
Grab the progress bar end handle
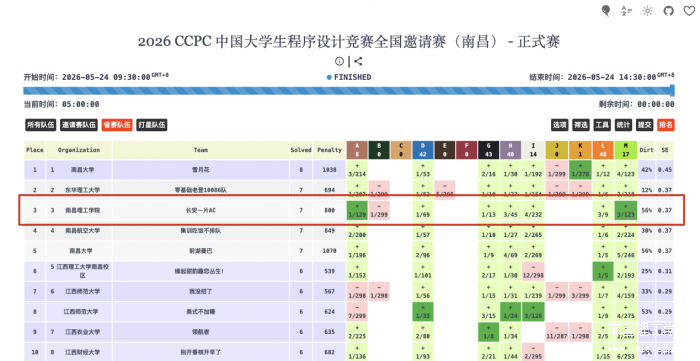672,91
